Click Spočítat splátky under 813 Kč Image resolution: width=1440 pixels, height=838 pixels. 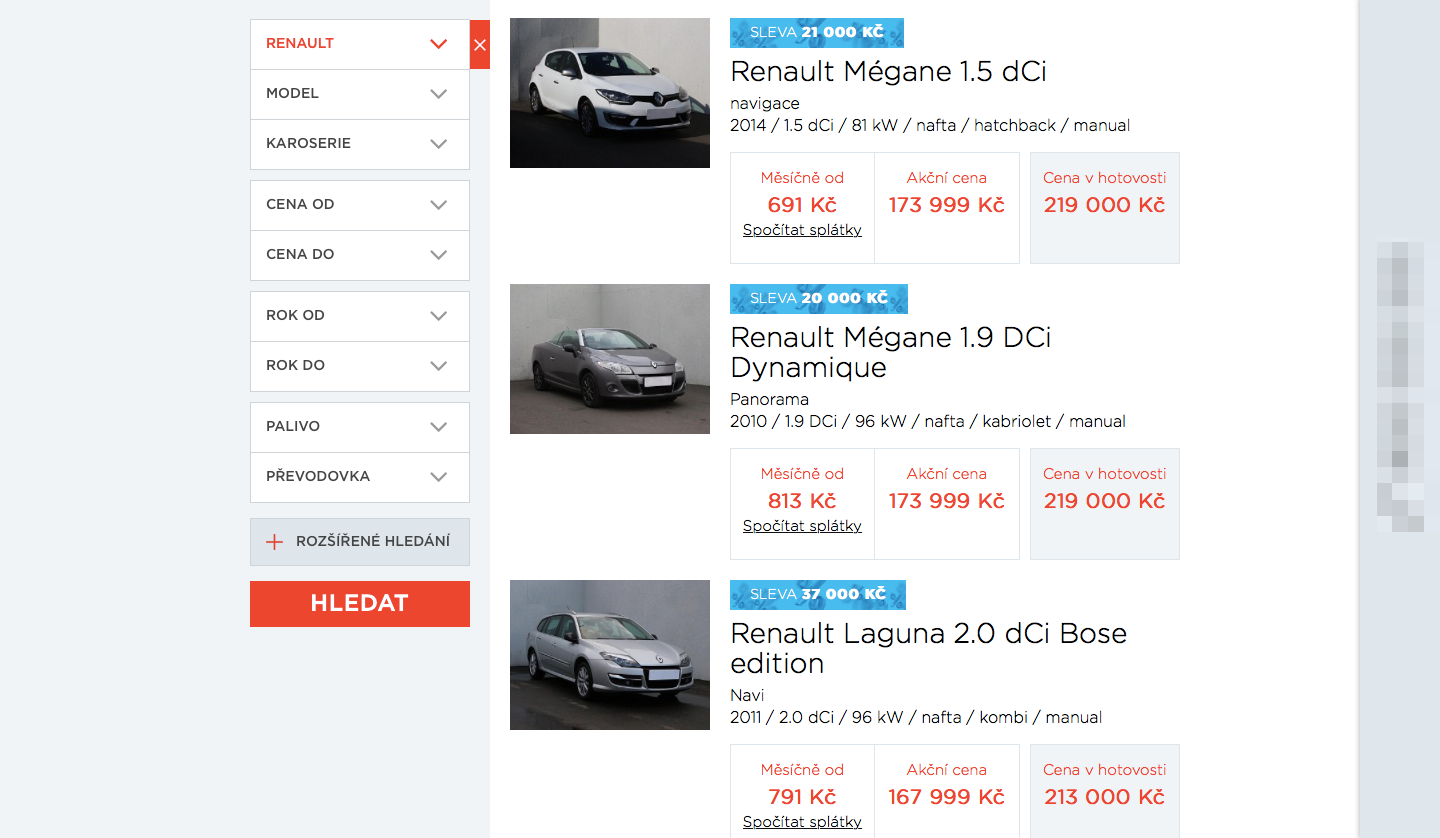[802, 526]
